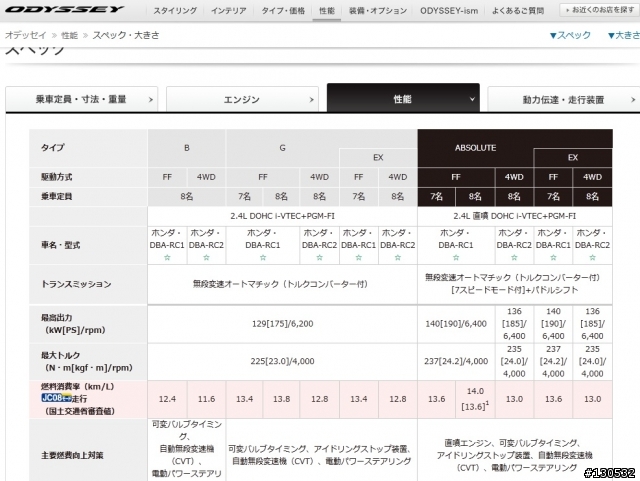This screenshot has width=640, height=481.
Task: Click highlighted JC08モード text
Action: click(x=56, y=398)
